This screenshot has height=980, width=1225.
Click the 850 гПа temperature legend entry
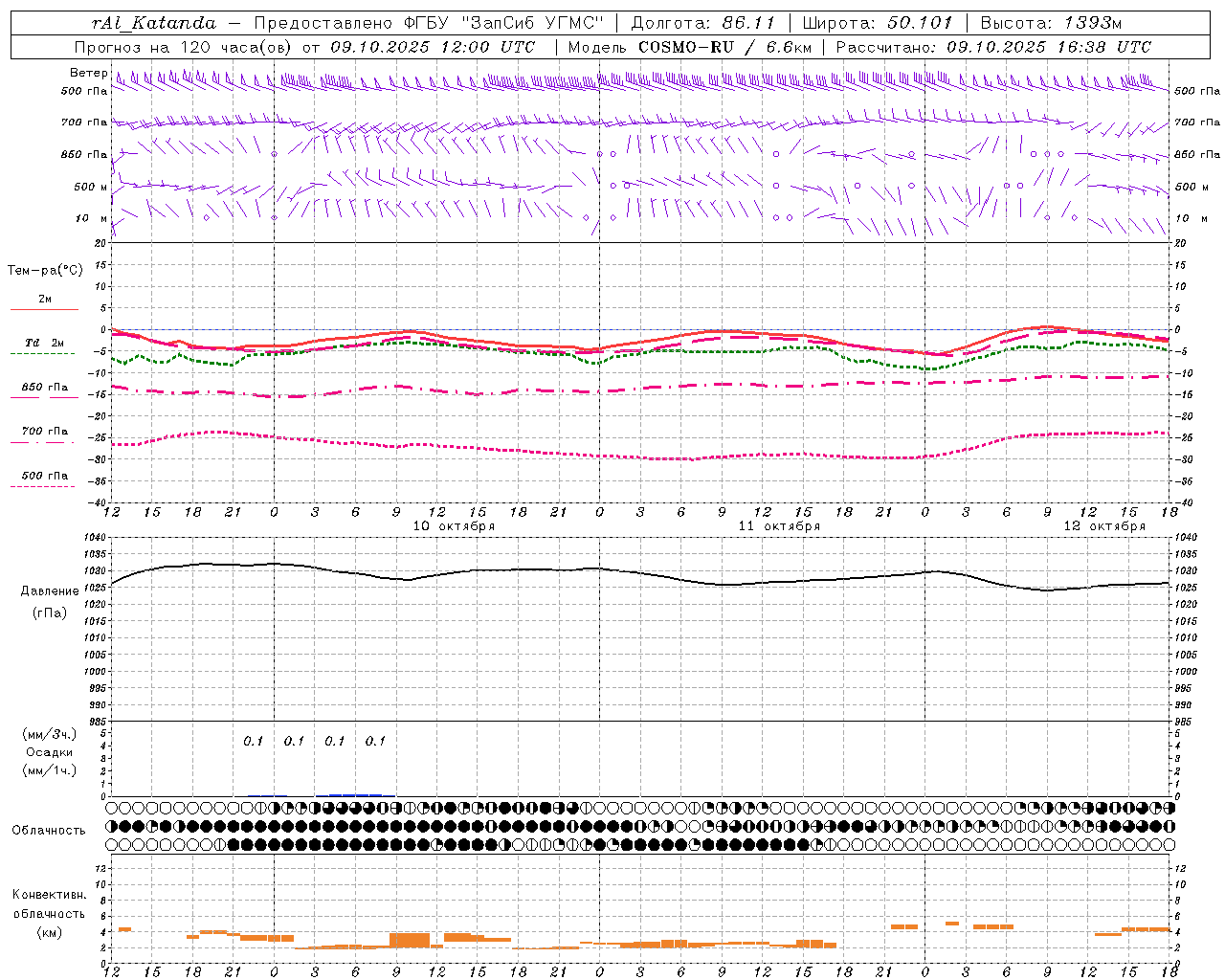(44, 388)
